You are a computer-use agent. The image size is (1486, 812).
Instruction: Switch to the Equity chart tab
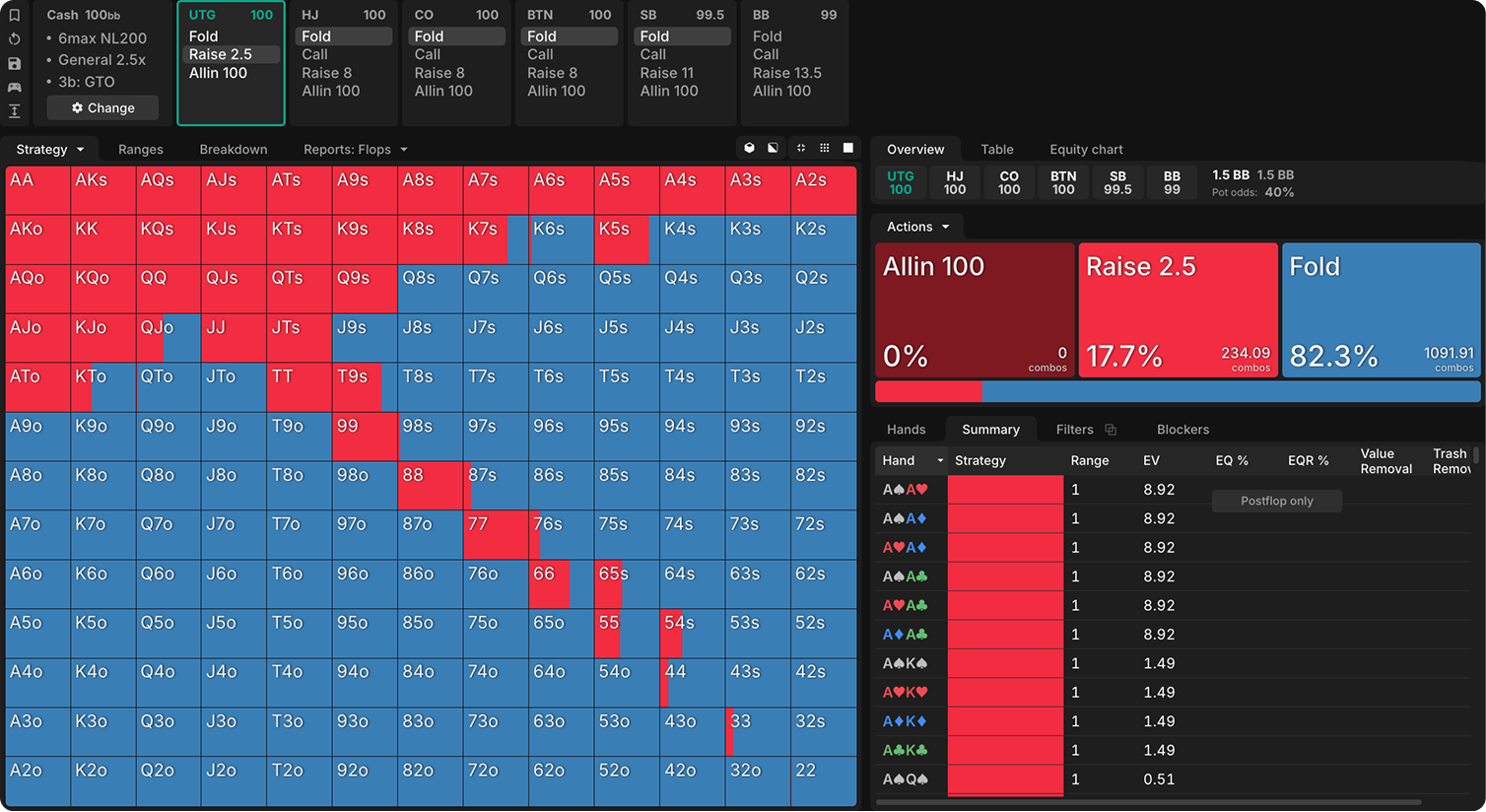tap(1086, 150)
